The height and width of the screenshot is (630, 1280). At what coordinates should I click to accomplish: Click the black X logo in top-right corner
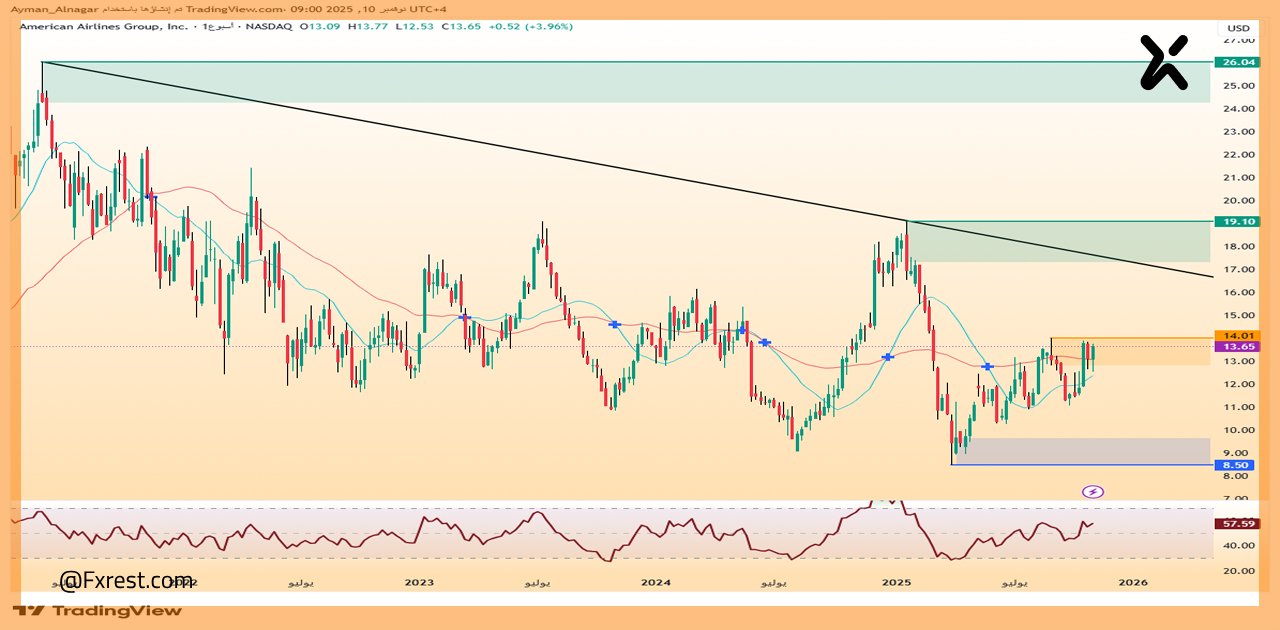1164,62
